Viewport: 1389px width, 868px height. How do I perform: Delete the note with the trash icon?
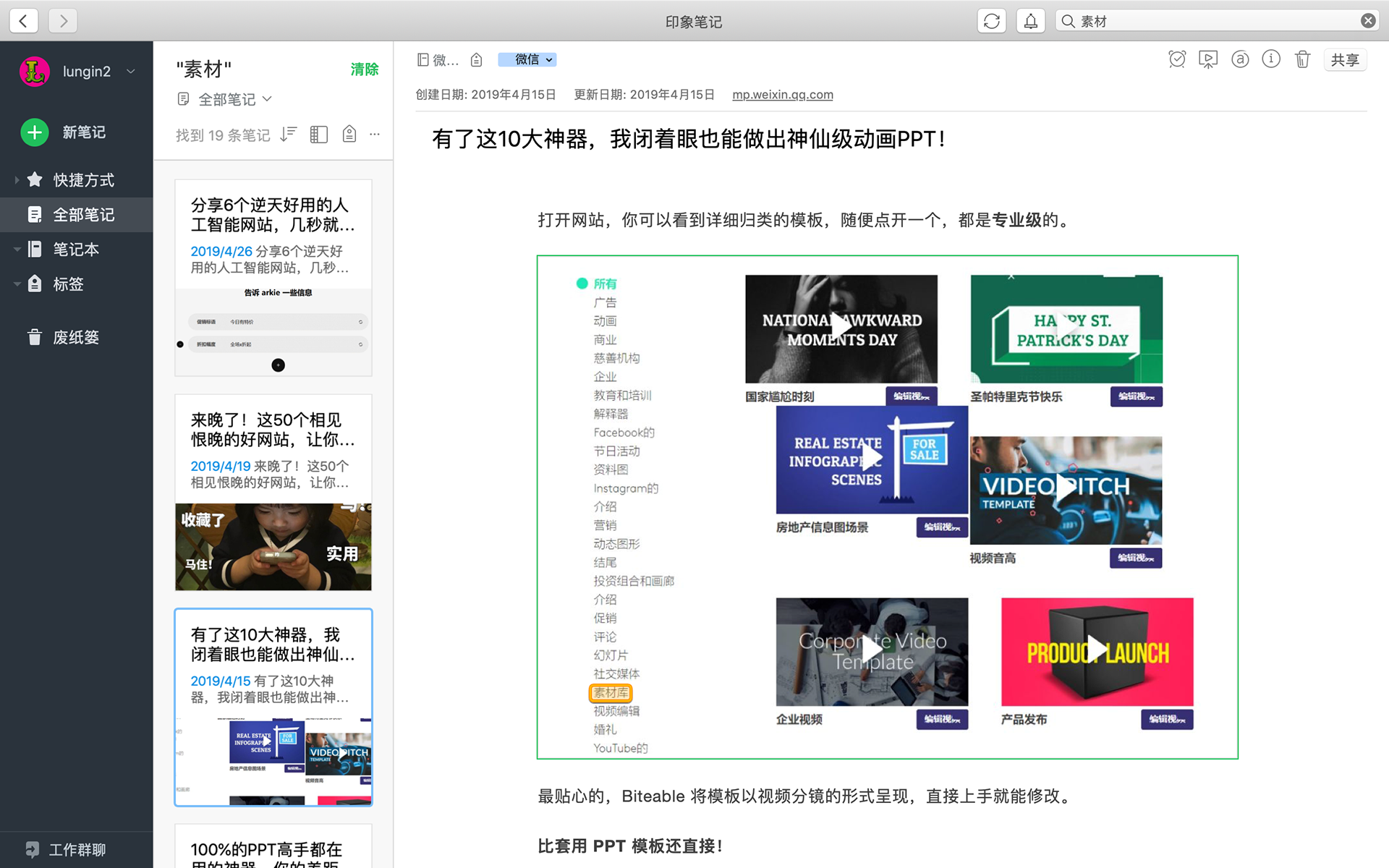click(1302, 59)
